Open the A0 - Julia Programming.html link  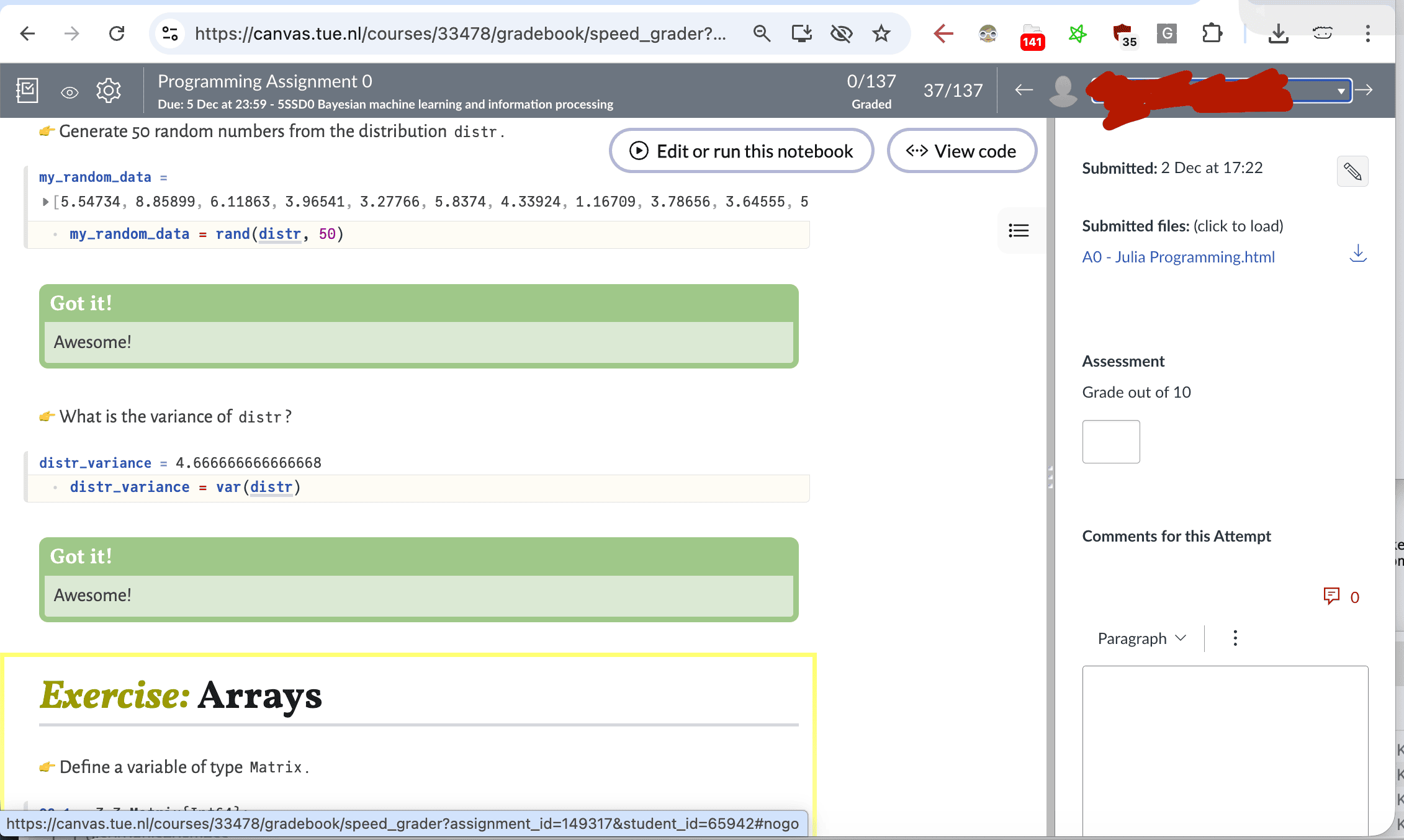pos(1178,256)
